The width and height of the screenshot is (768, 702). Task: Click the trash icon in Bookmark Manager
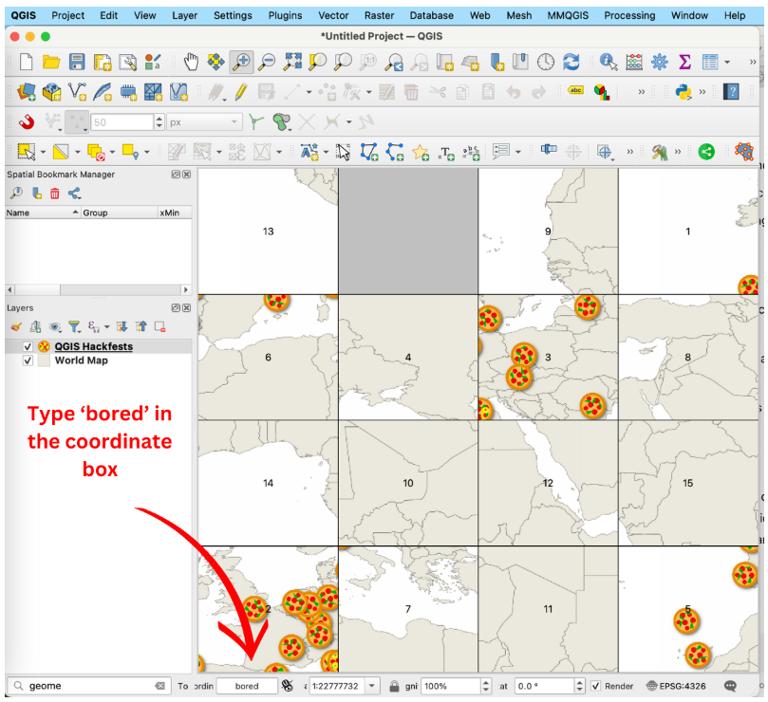[55, 194]
